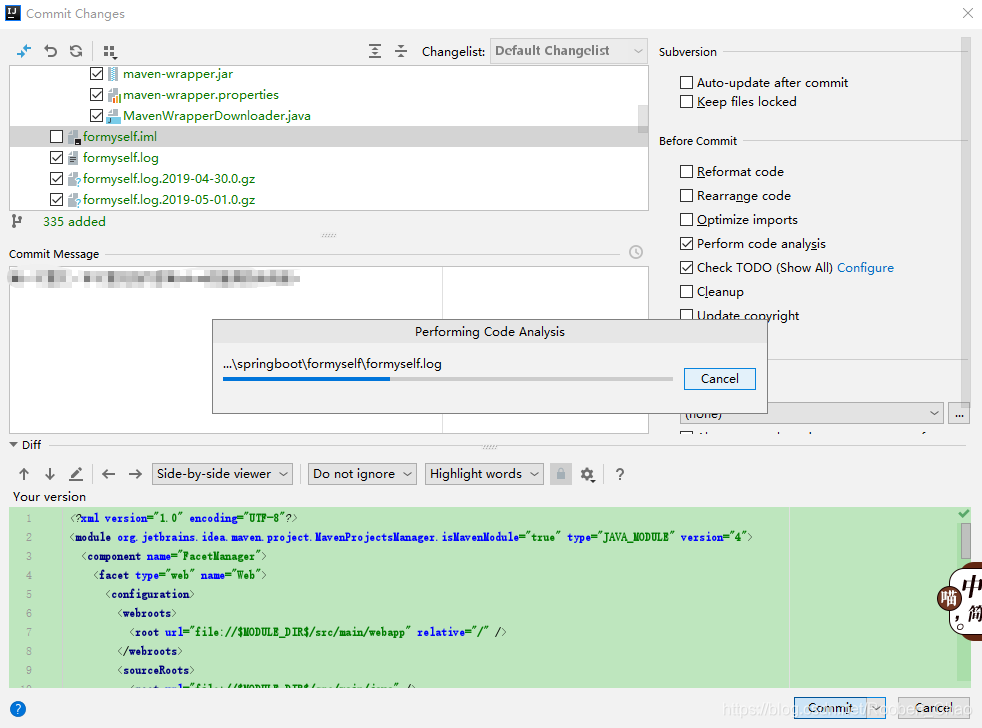Viewport: 982px width, 728px height.
Task: Open the Commit button dropdown arrow
Action: pyautogui.click(x=876, y=708)
